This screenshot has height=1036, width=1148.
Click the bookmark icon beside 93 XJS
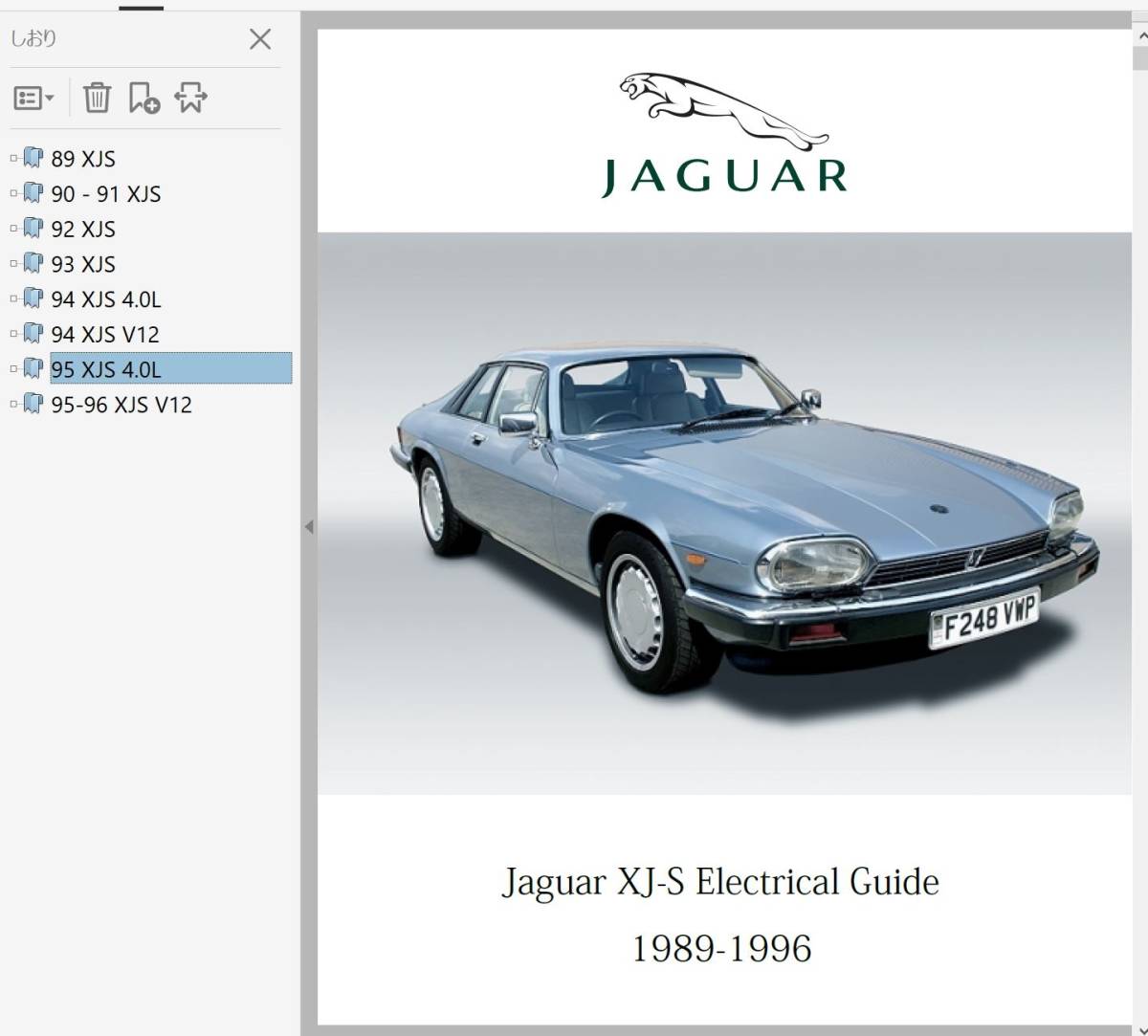pyautogui.click(x=33, y=263)
